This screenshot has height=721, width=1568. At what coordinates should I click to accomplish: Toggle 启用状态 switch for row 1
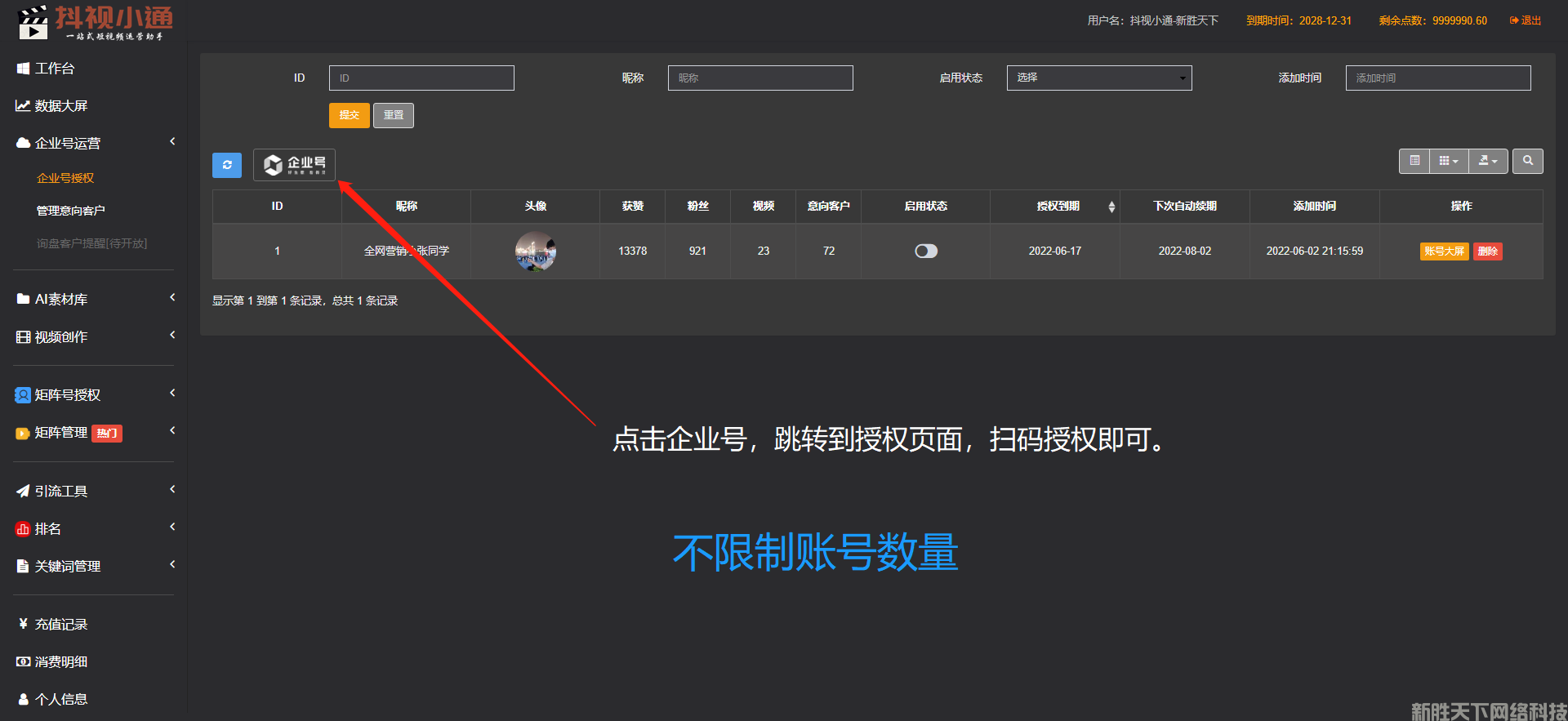(925, 251)
